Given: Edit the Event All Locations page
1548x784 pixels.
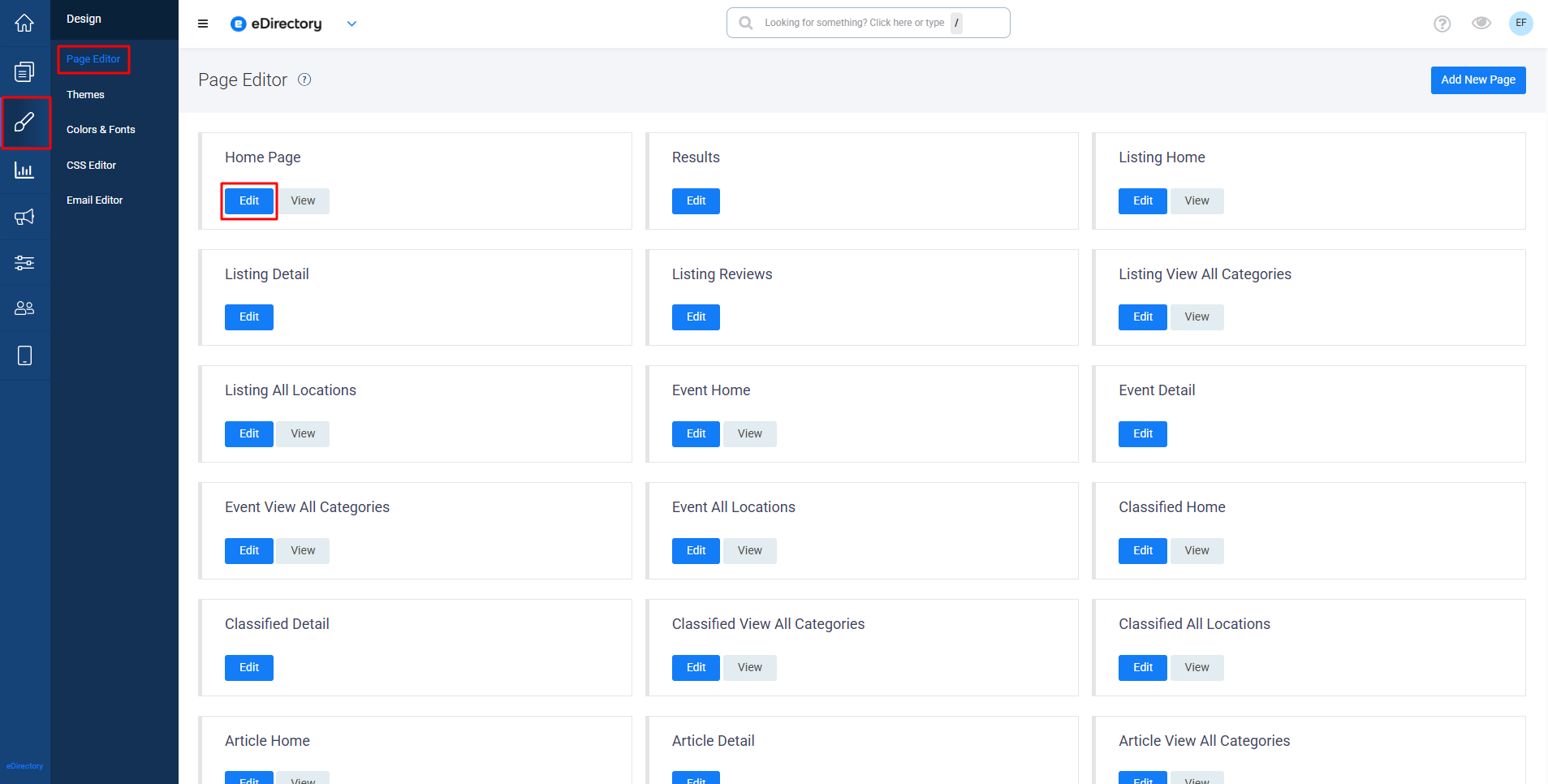Looking at the screenshot, I should coord(696,551).
